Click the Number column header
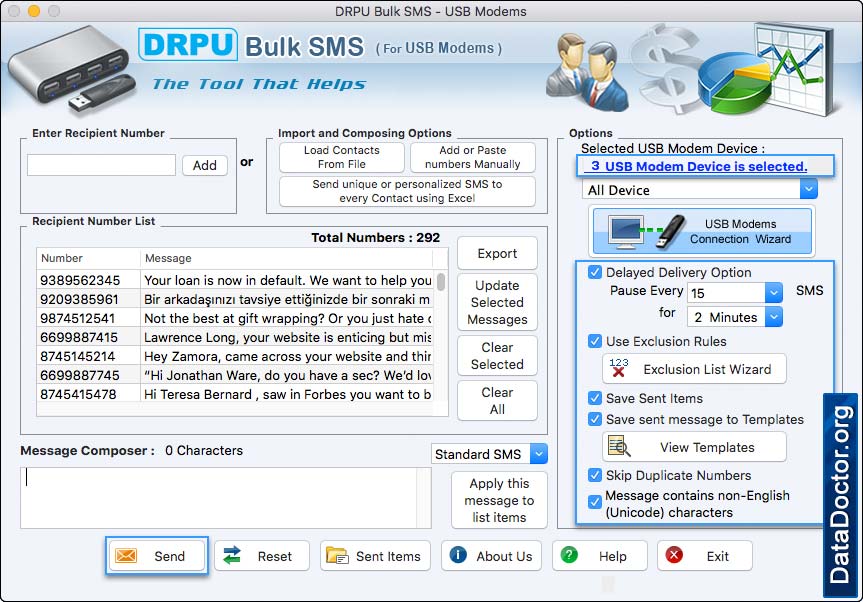This screenshot has height=602, width=863. (x=88, y=258)
